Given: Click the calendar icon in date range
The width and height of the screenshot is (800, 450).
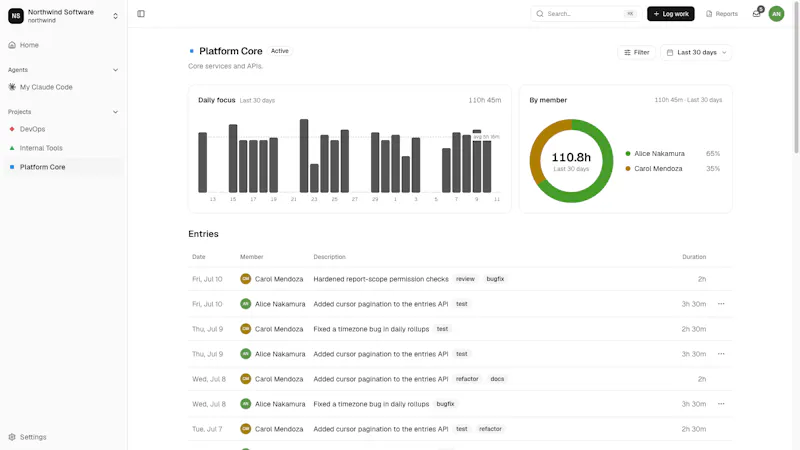Looking at the screenshot, I should (x=670, y=53).
